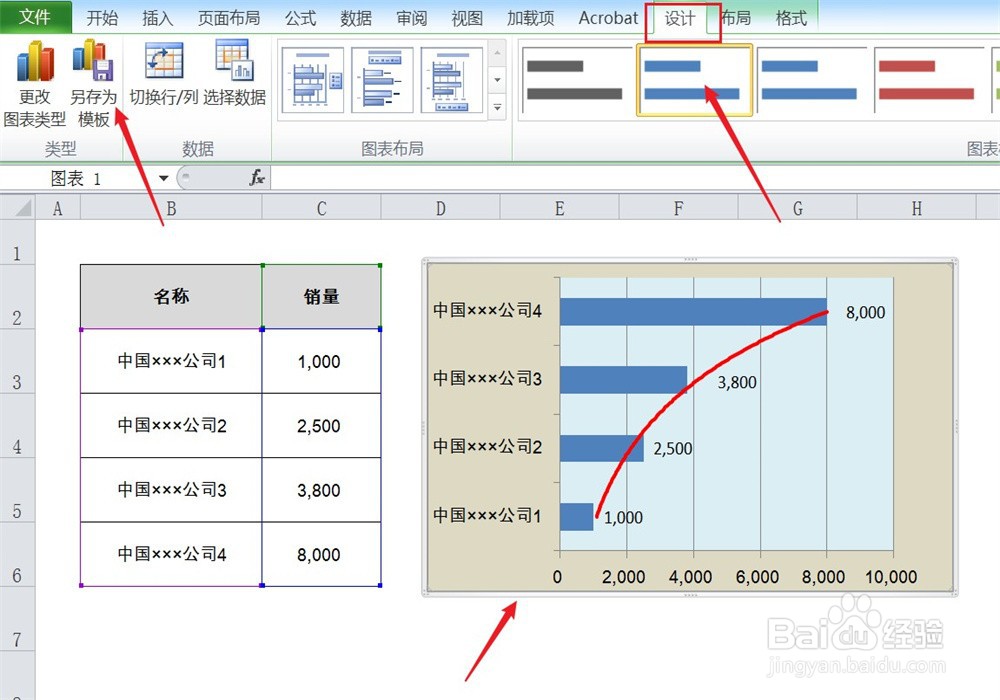The width and height of the screenshot is (1000, 700).
Task: Click into the formula bar
Action: pyautogui.click(x=635, y=178)
